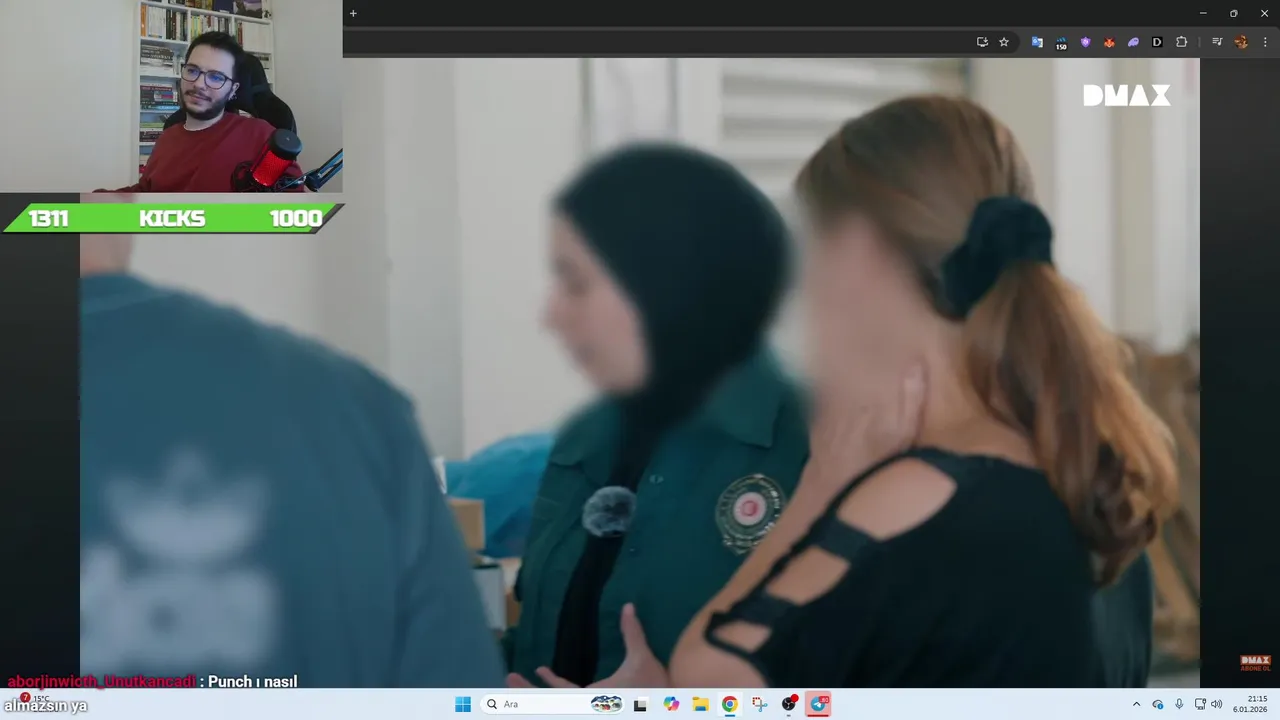Image resolution: width=1280 pixels, height=720 pixels.
Task: Open the volume speaker tray icon
Action: pyautogui.click(x=1217, y=704)
